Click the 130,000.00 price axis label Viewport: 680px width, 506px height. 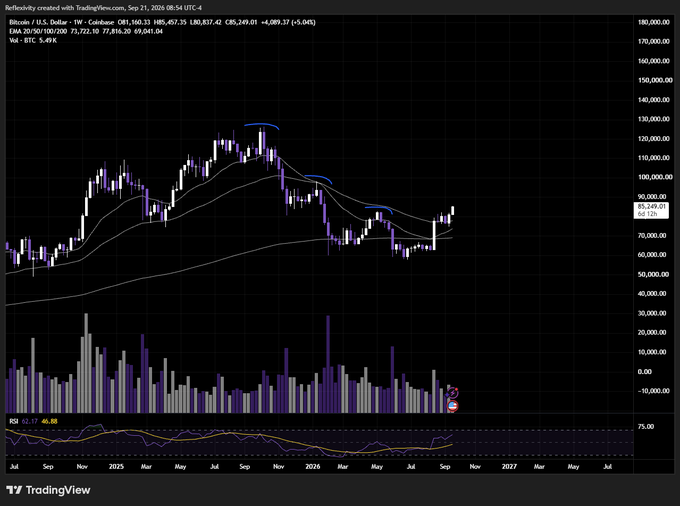[x=654, y=119]
